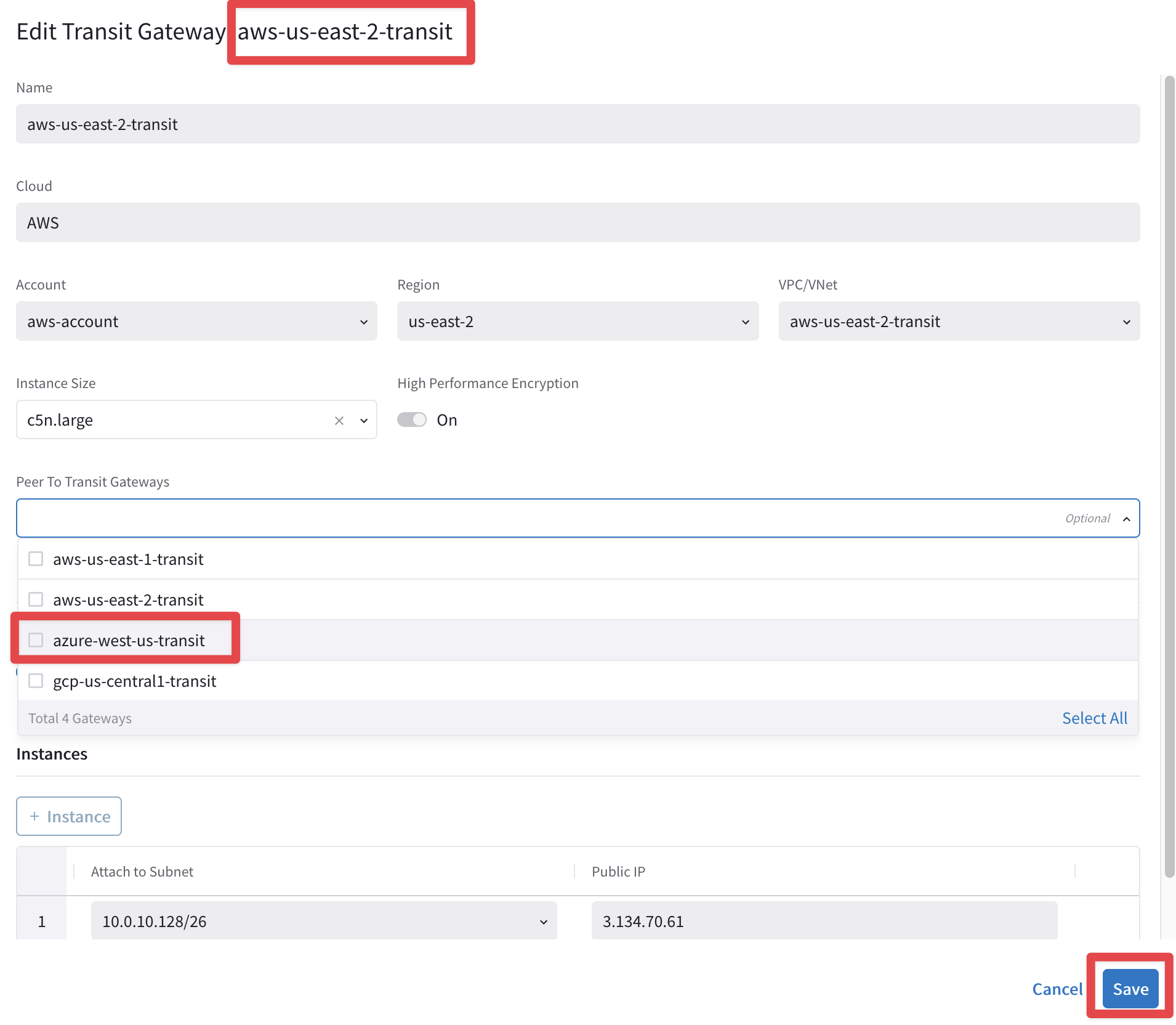Save the transit gateway changes

pyautogui.click(x=1130, y=989)
